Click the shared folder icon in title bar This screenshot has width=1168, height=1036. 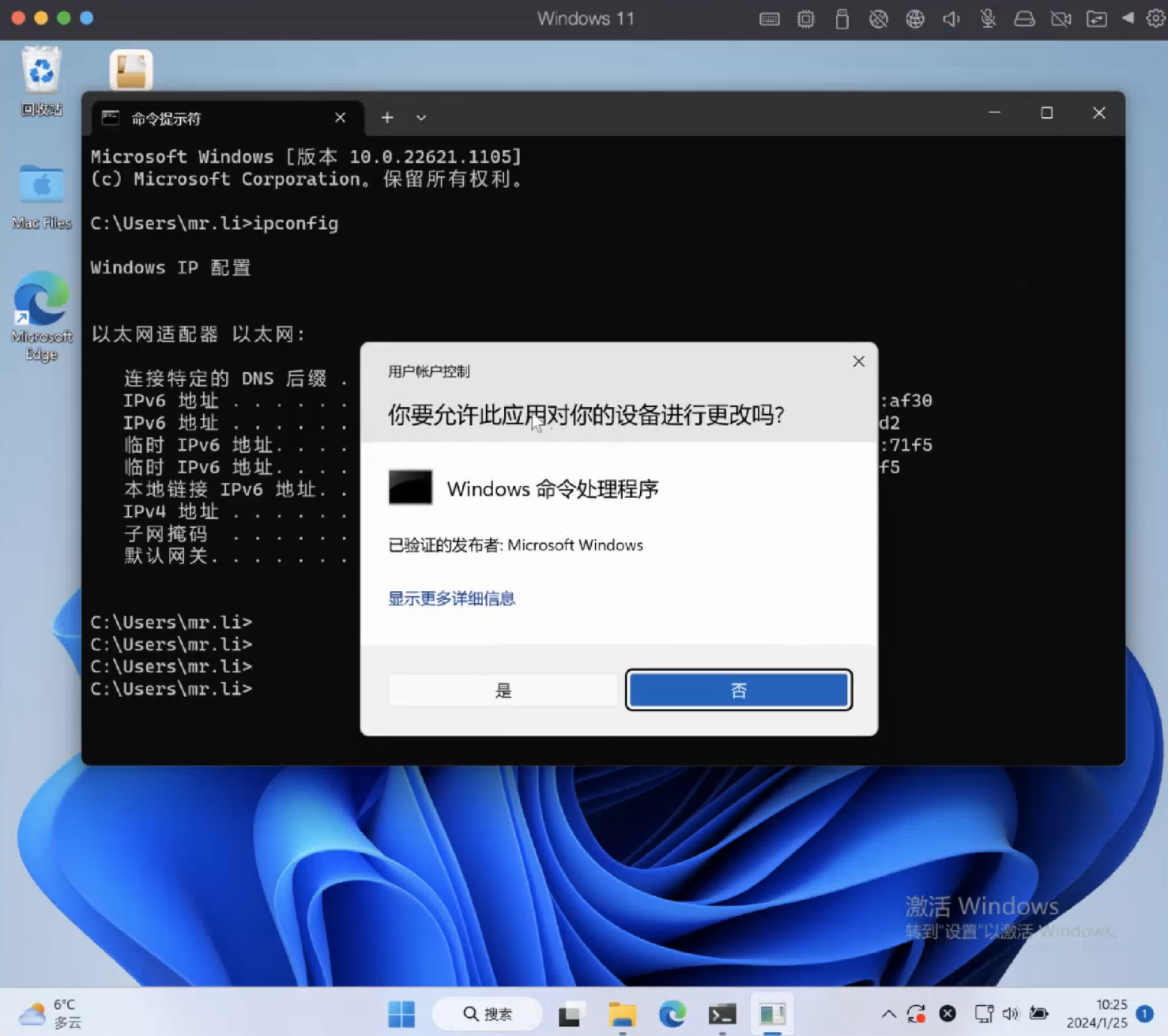pos(1097,19)
